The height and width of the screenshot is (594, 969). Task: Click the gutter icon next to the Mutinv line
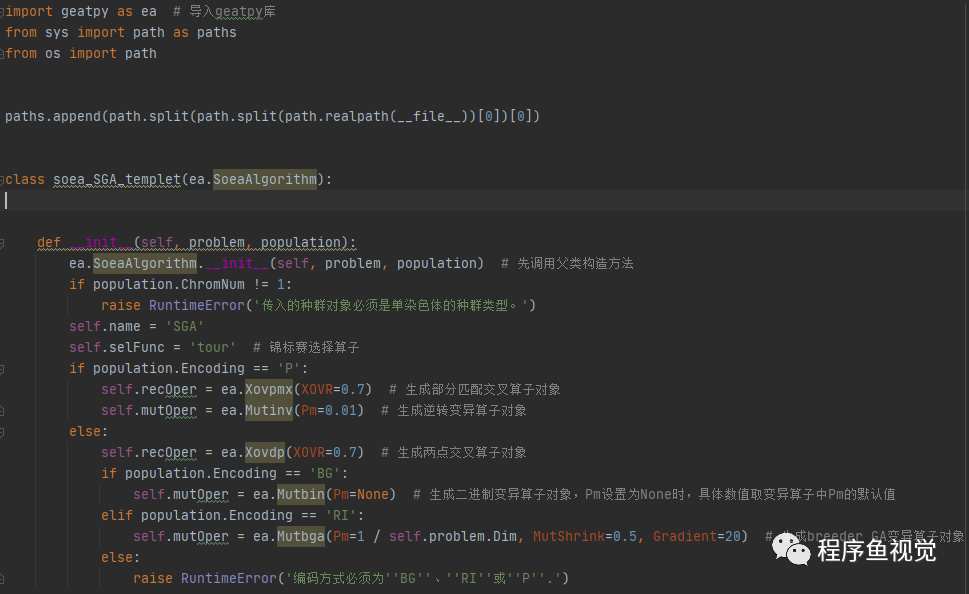click(x=4, y=410)
